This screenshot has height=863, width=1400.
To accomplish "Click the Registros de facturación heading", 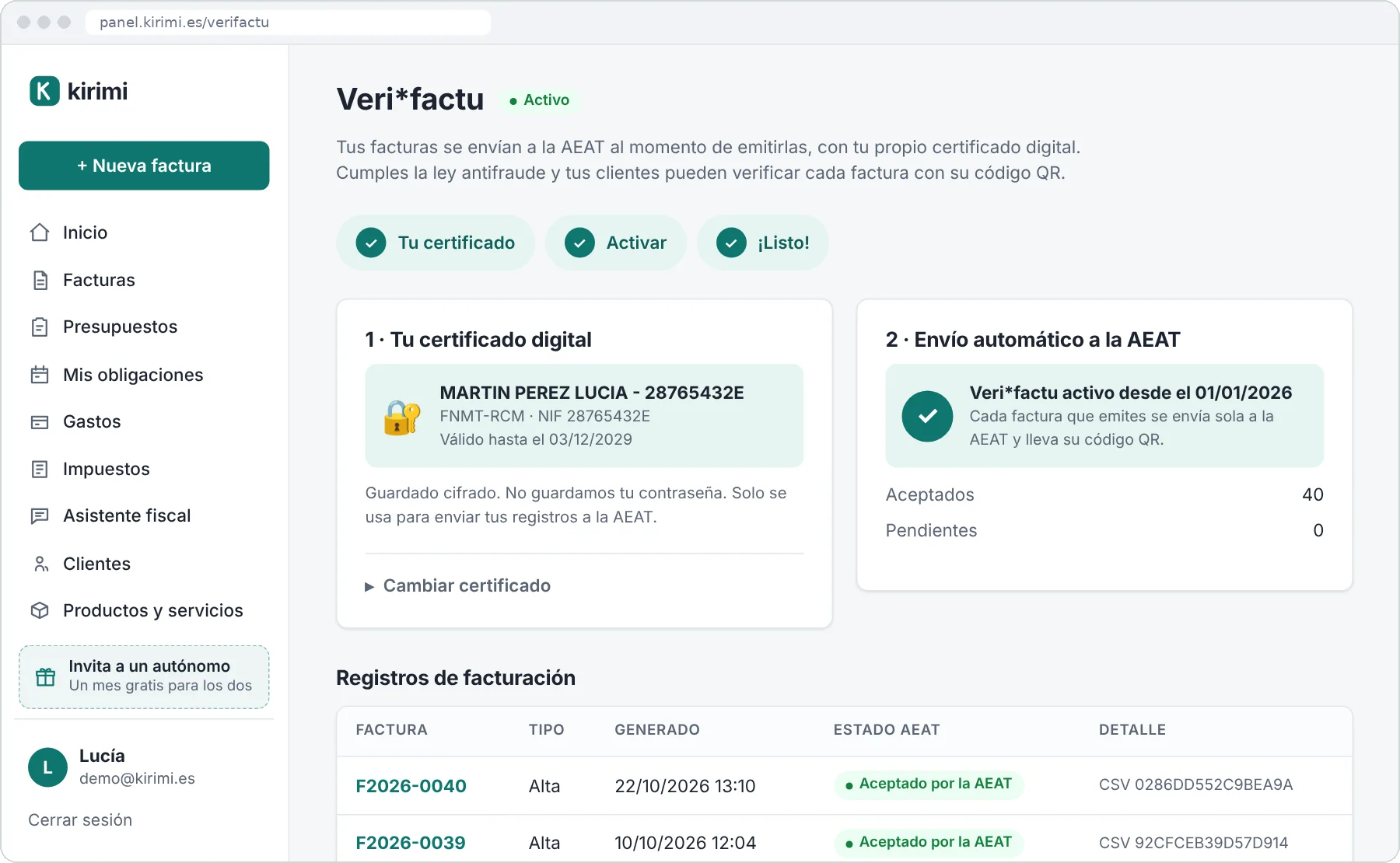I will pos(456,678).
